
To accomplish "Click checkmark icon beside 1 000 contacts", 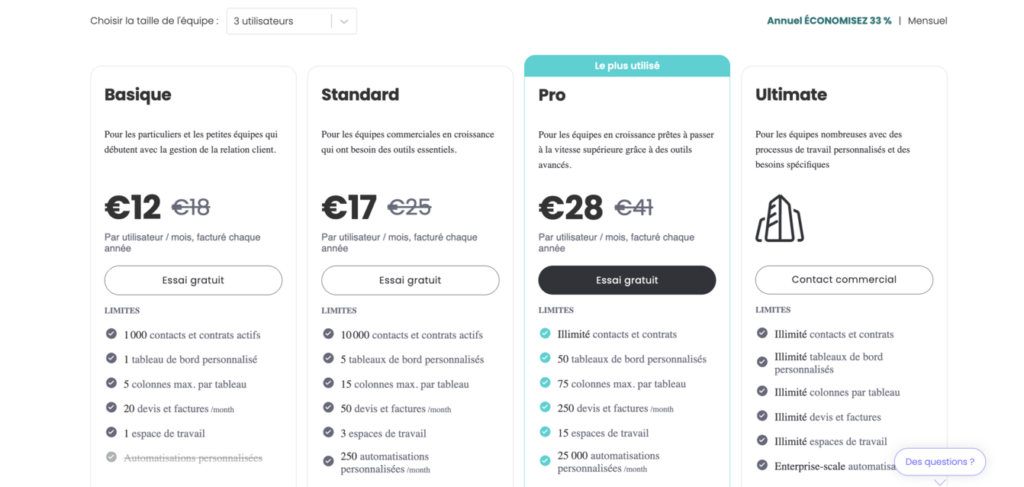I will pyautogui.click(x=111, y=335).
